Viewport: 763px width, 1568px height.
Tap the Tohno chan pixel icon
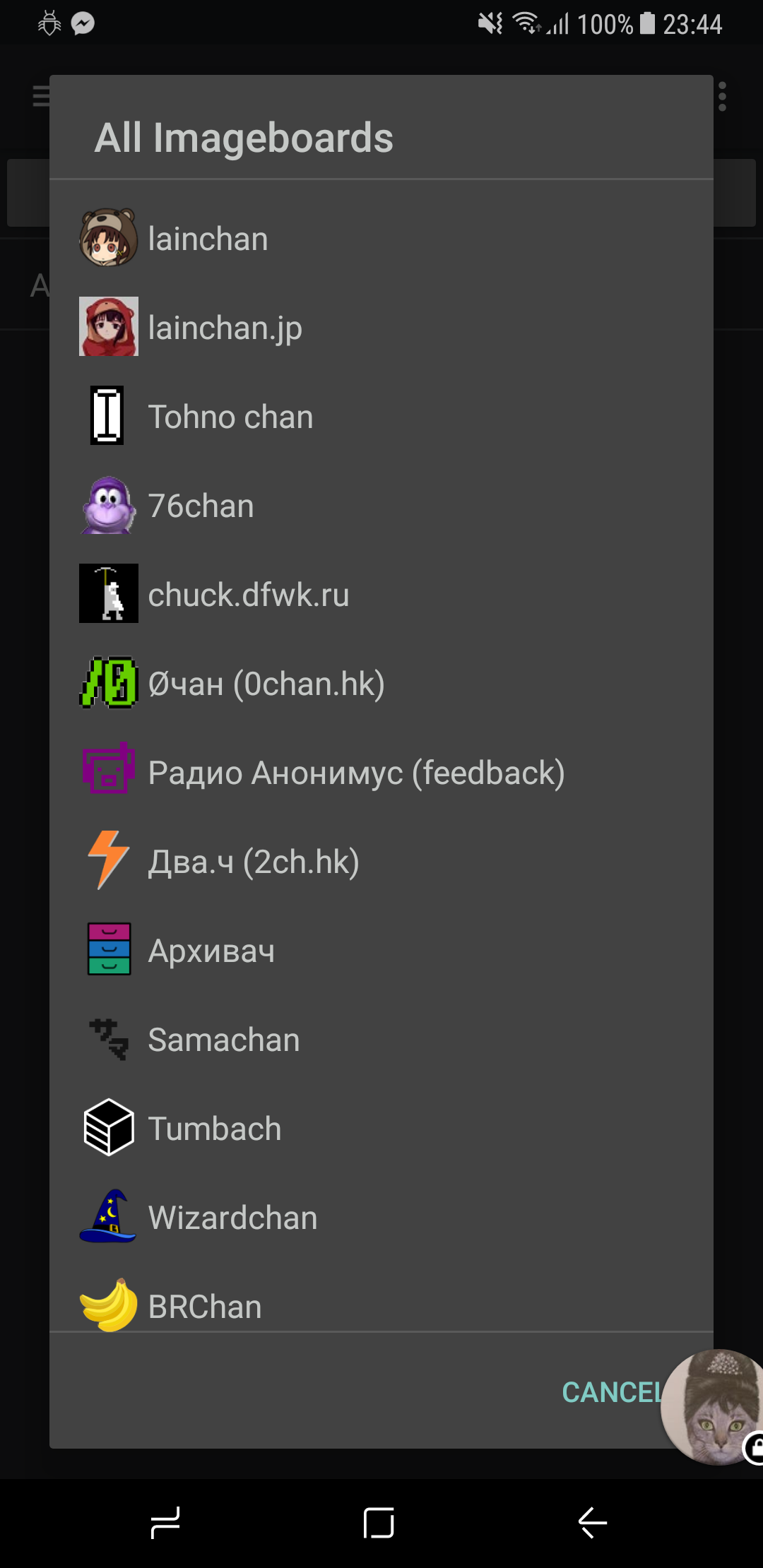click(107, 415)
